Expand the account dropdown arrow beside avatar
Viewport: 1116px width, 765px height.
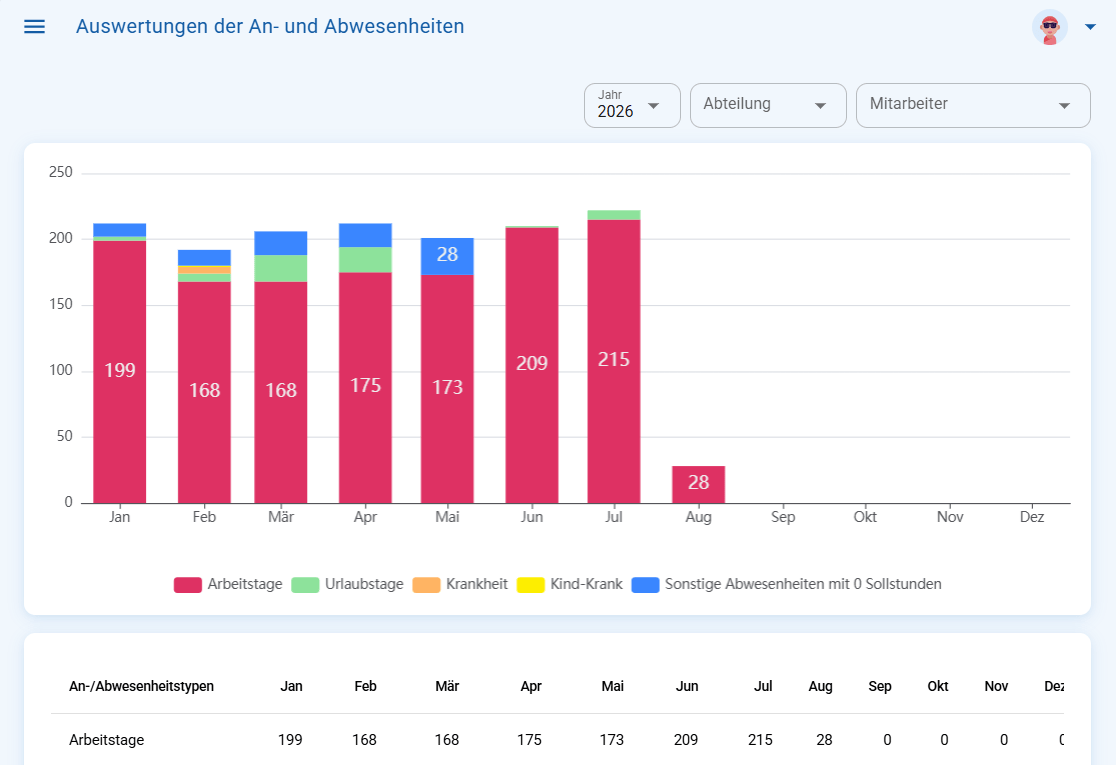pos(1090,27)
